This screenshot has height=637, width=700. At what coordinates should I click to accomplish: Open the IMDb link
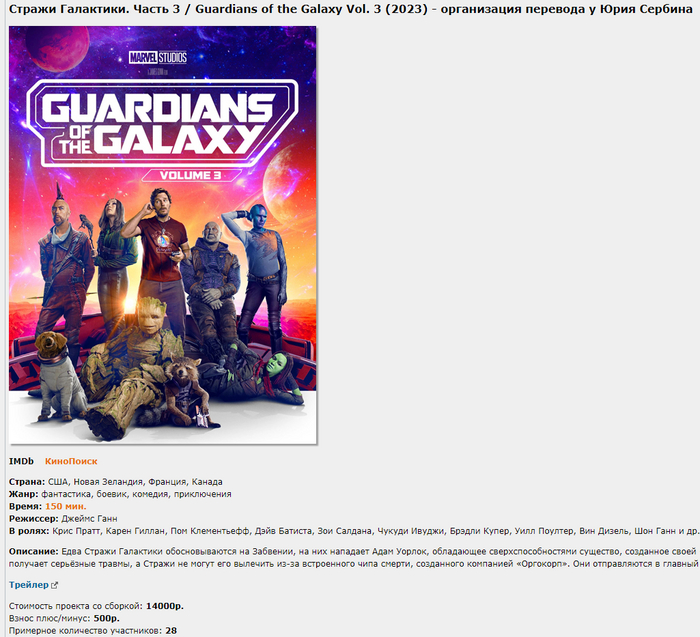pyautogui.click(x=21, y=461)
